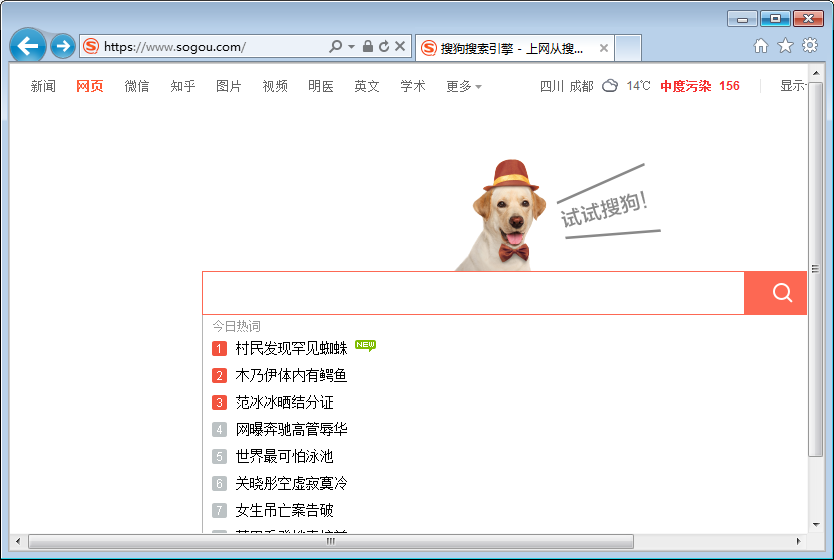Click the rank 1 number badge
Viewport: 834px width, 560px height.
click(x=219, y=348)
